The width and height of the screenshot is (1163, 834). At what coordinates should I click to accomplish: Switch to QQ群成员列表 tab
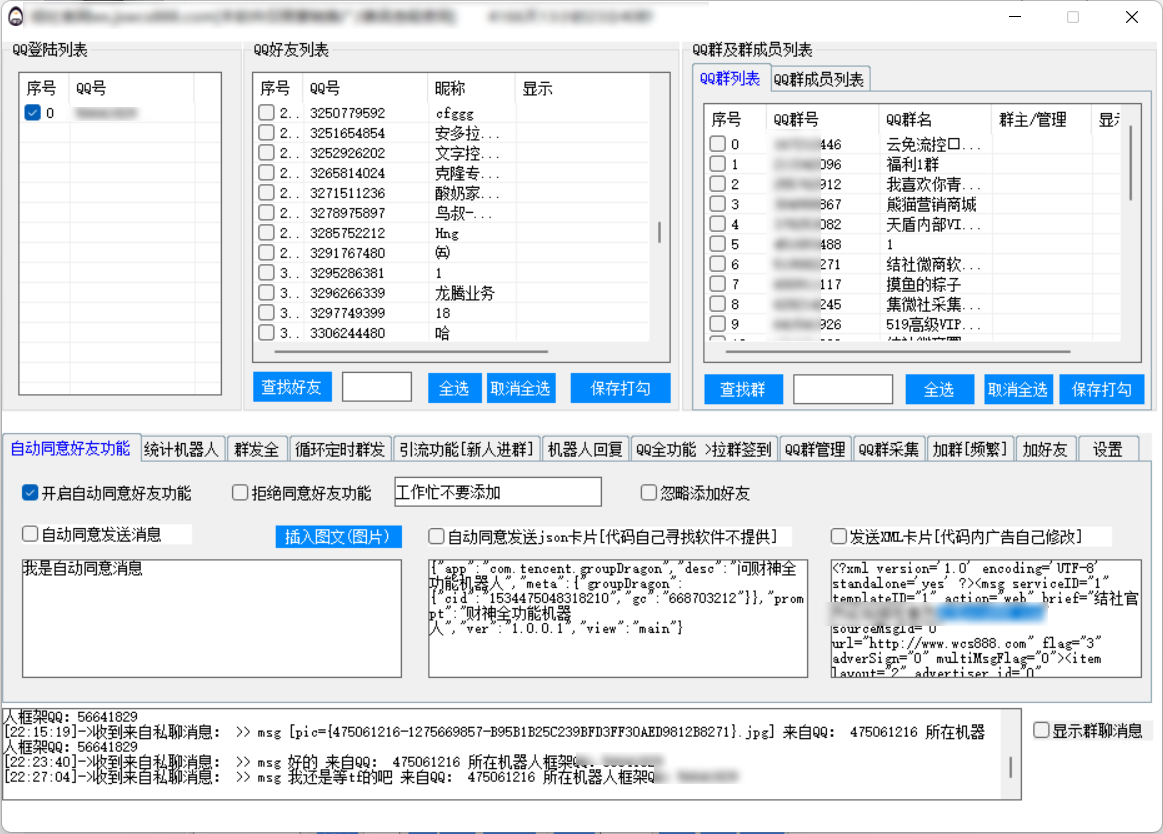point(819,79)
